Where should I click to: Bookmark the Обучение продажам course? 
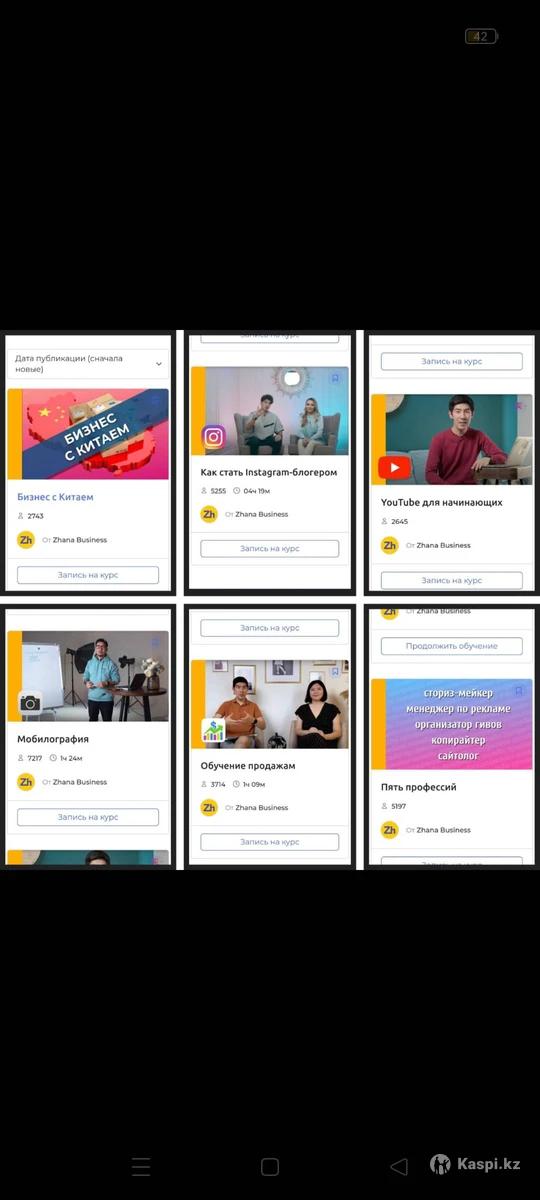(x=335, y=672)
